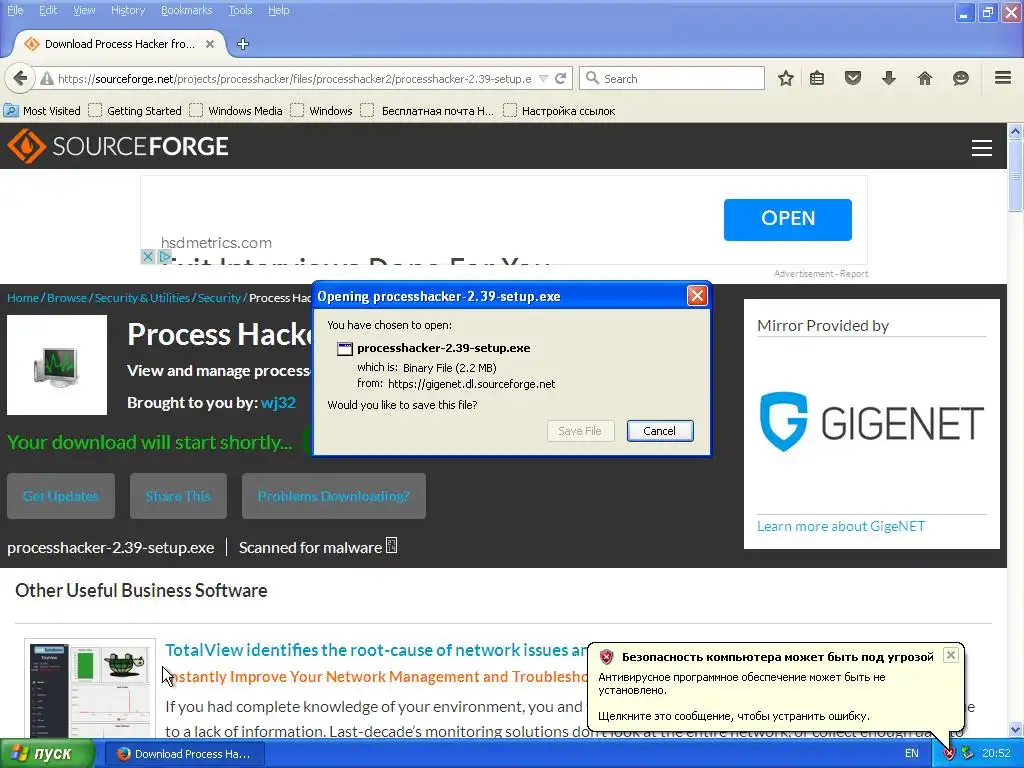Click the SourceForge logo

tap(118, 146)
